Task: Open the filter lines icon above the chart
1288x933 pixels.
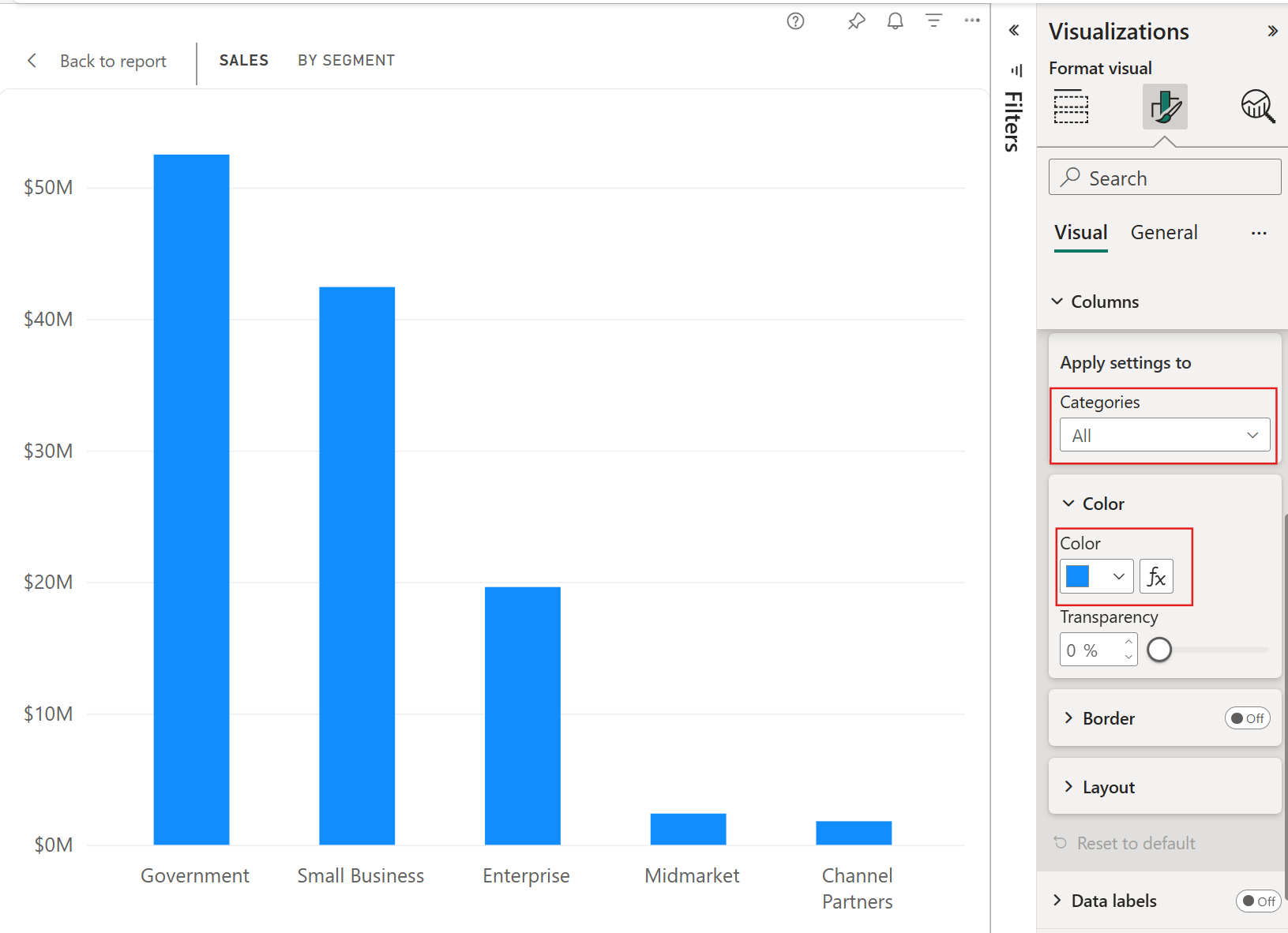Action: pos(933,21)
